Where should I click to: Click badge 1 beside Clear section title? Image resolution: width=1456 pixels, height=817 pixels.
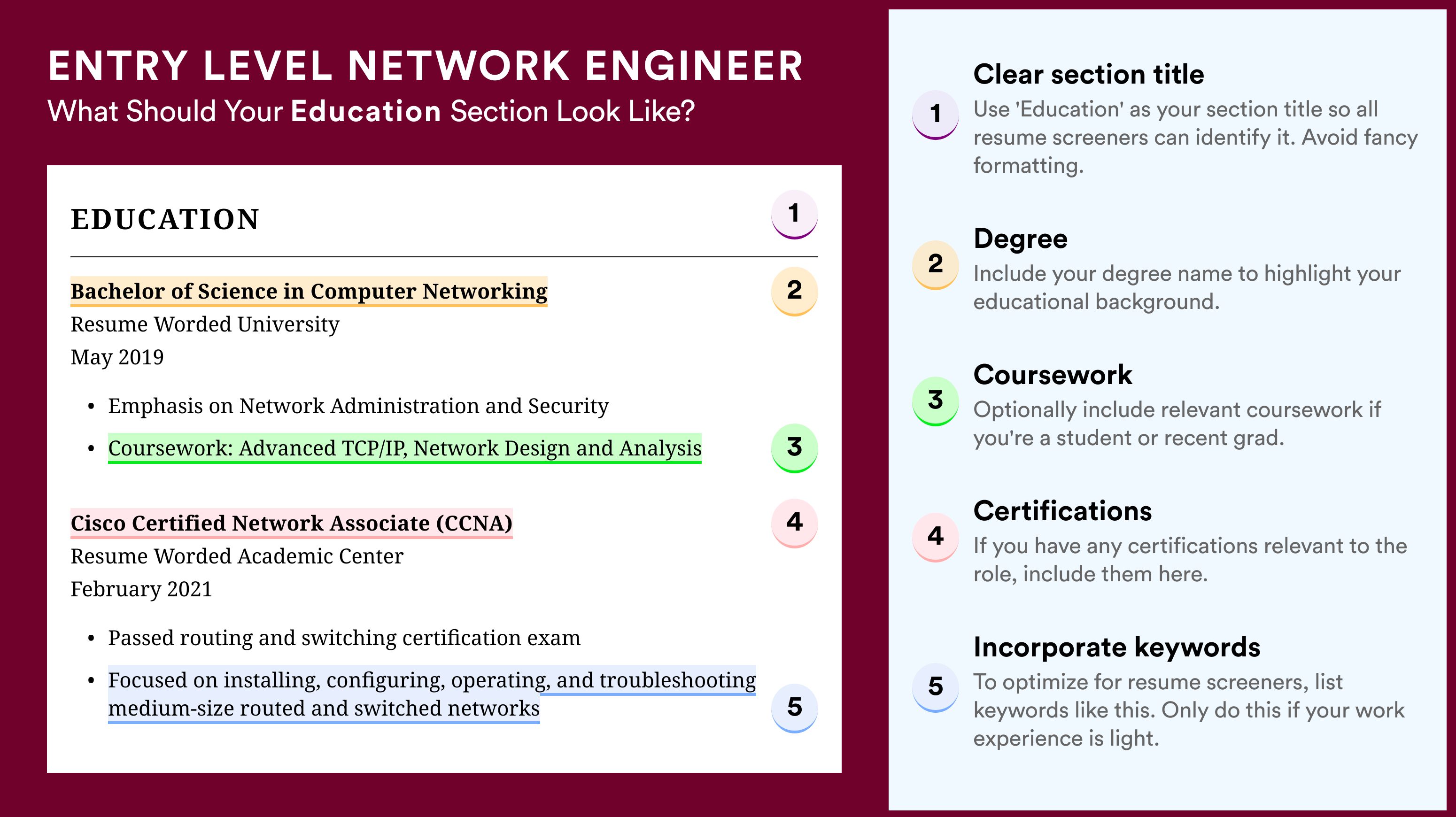click(936, 115)
